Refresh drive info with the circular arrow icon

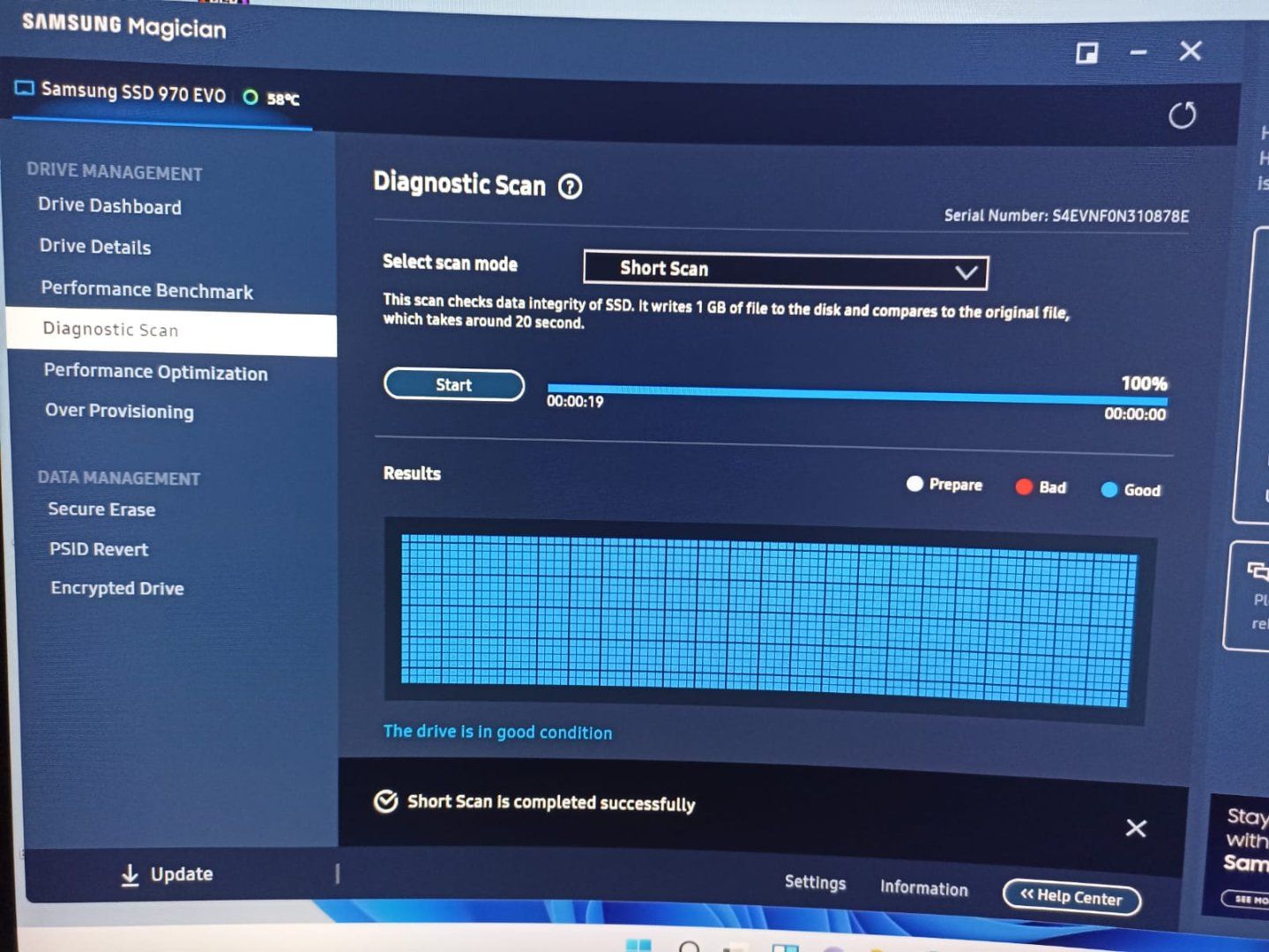[x=1182, y=115]
